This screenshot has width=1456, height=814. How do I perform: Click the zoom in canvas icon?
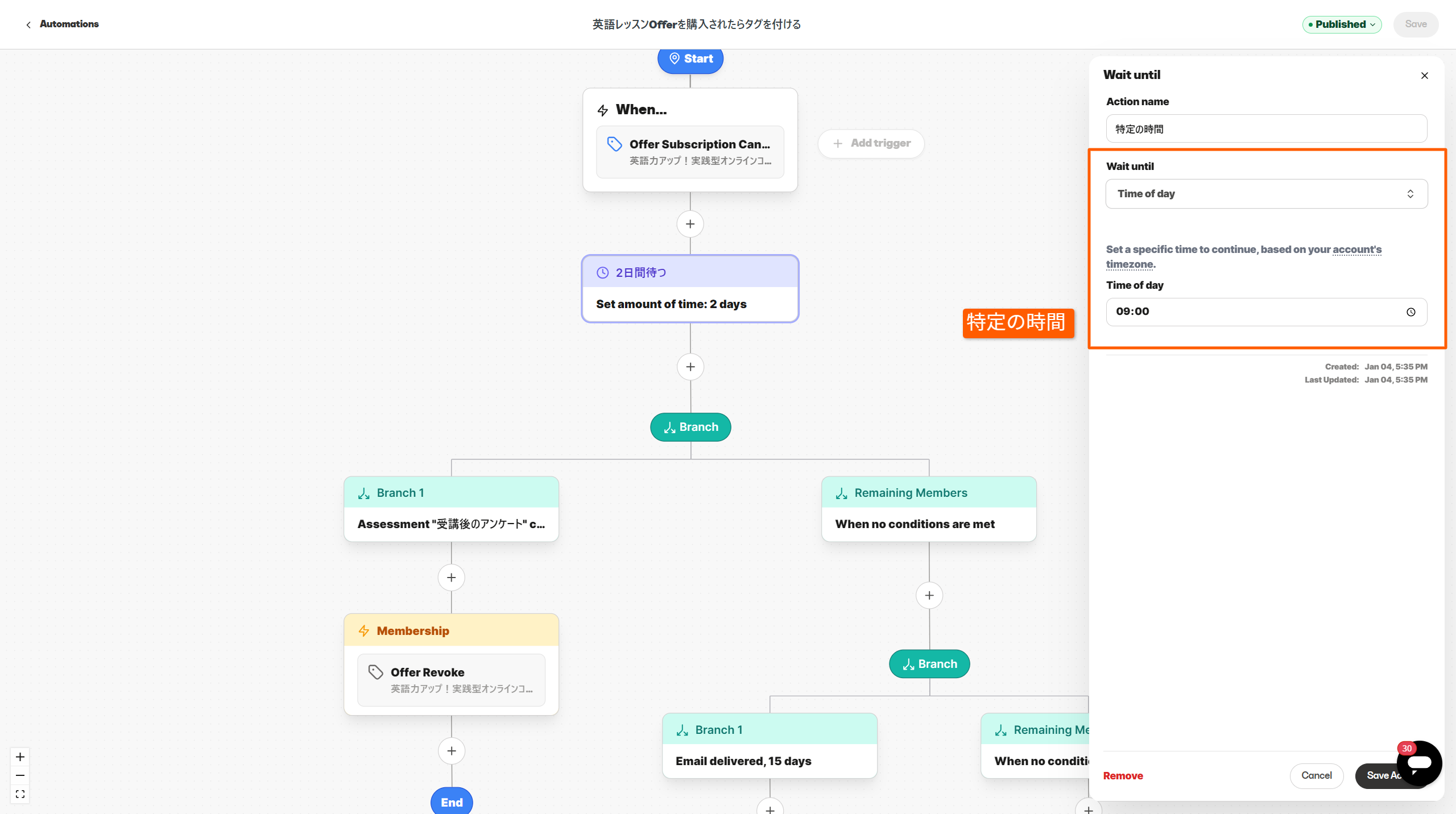coord(20,757)
